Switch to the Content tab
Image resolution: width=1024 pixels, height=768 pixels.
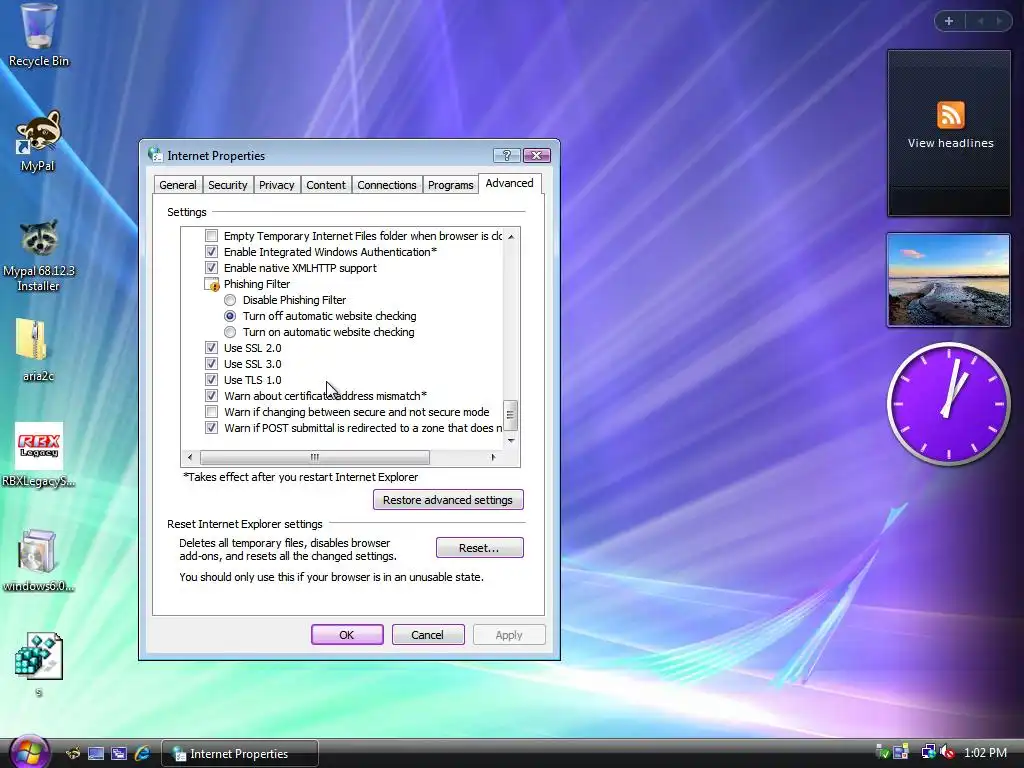click(x=326, y=185)
